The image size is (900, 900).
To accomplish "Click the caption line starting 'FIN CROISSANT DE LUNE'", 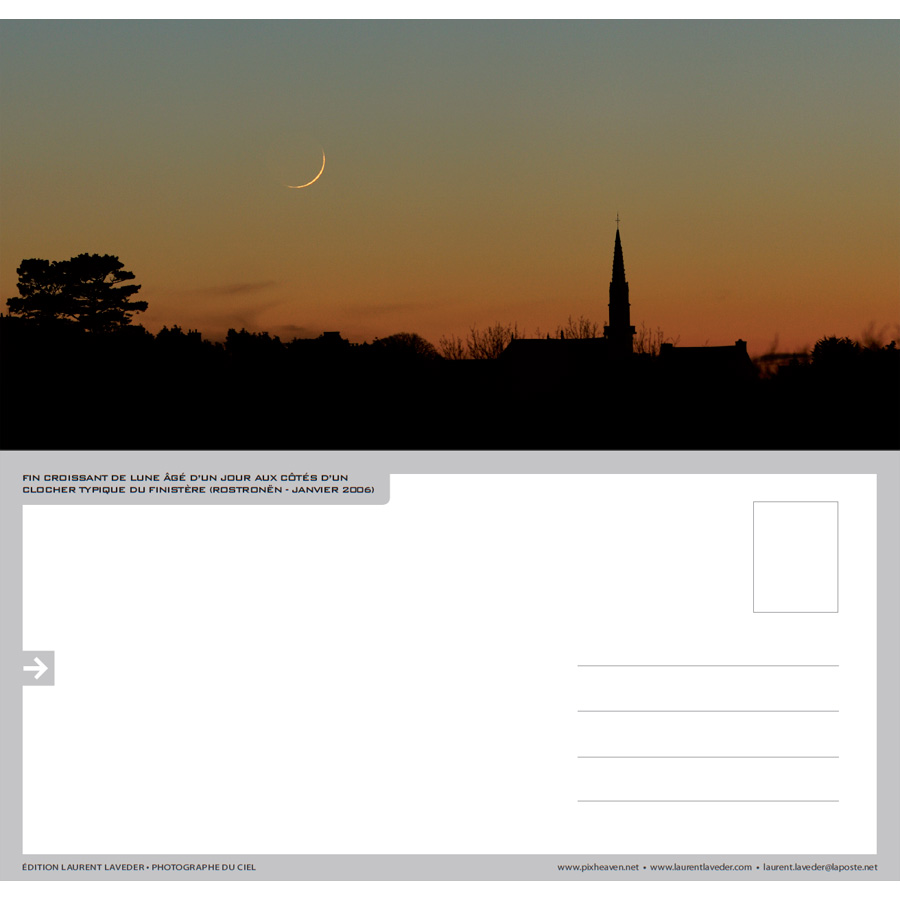I will coord(185,478).
